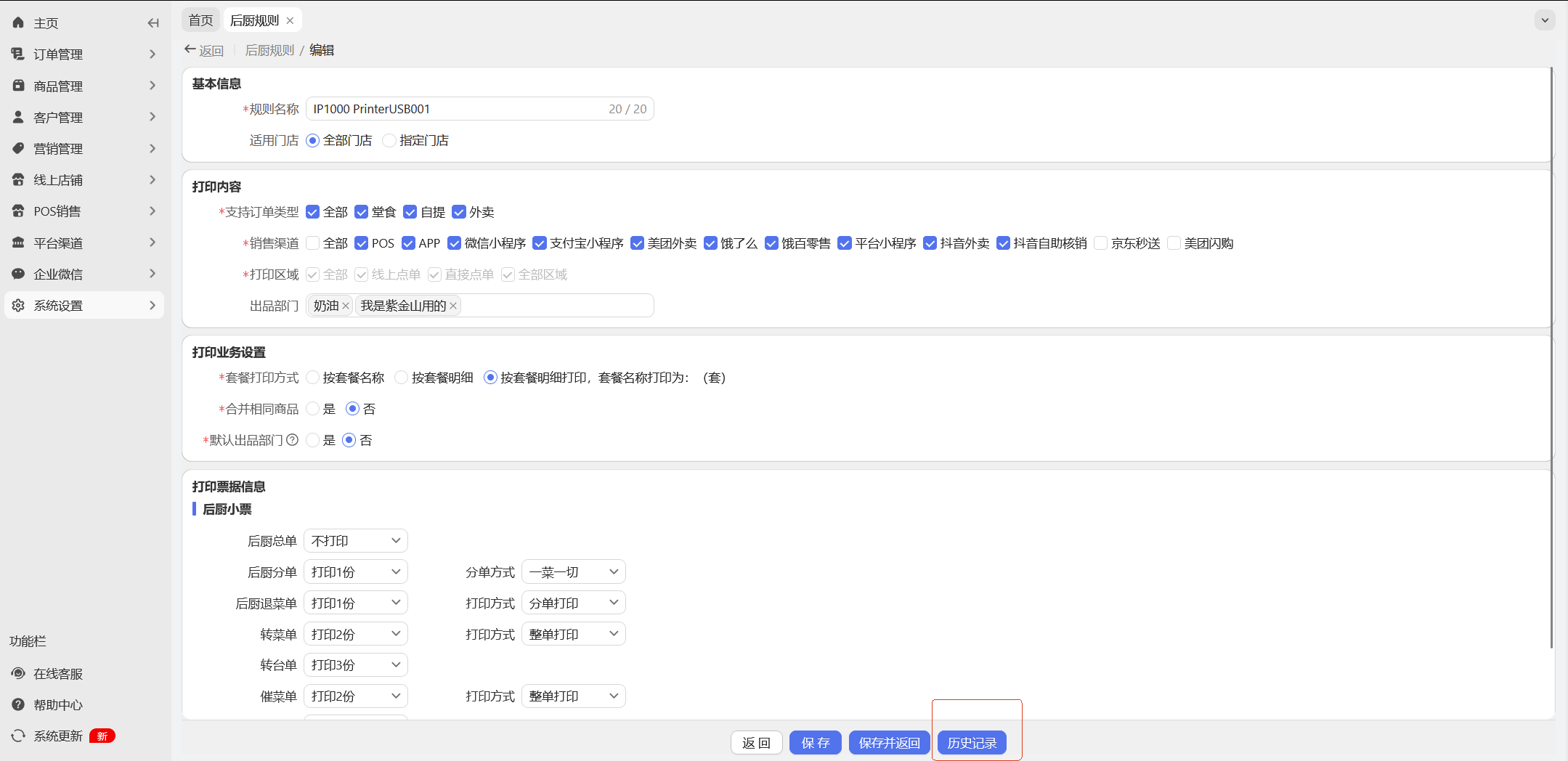
Task: Click the 后厨规则 breadcrumb link
Action: tap(269, 49)
